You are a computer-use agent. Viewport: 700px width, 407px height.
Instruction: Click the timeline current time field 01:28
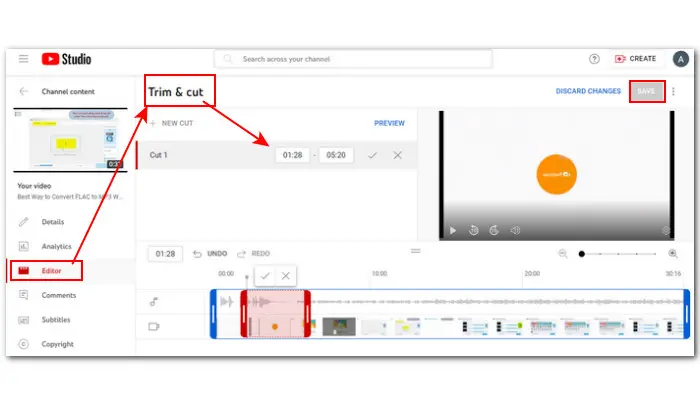click(165, 254)
